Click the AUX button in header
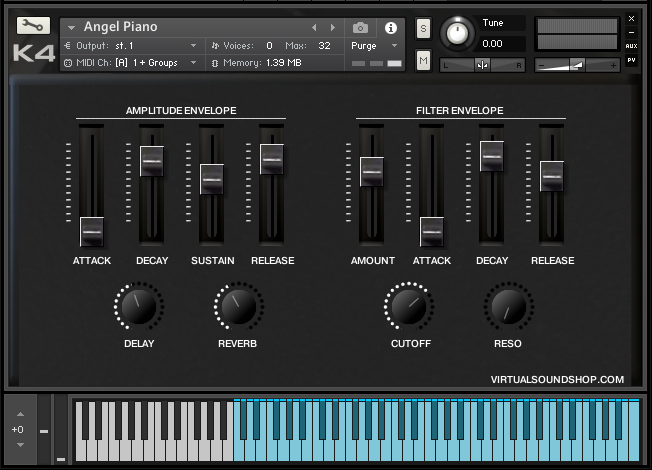Image resolution: width=652 pixels, height=470 pixels. [x=631, y=46]
